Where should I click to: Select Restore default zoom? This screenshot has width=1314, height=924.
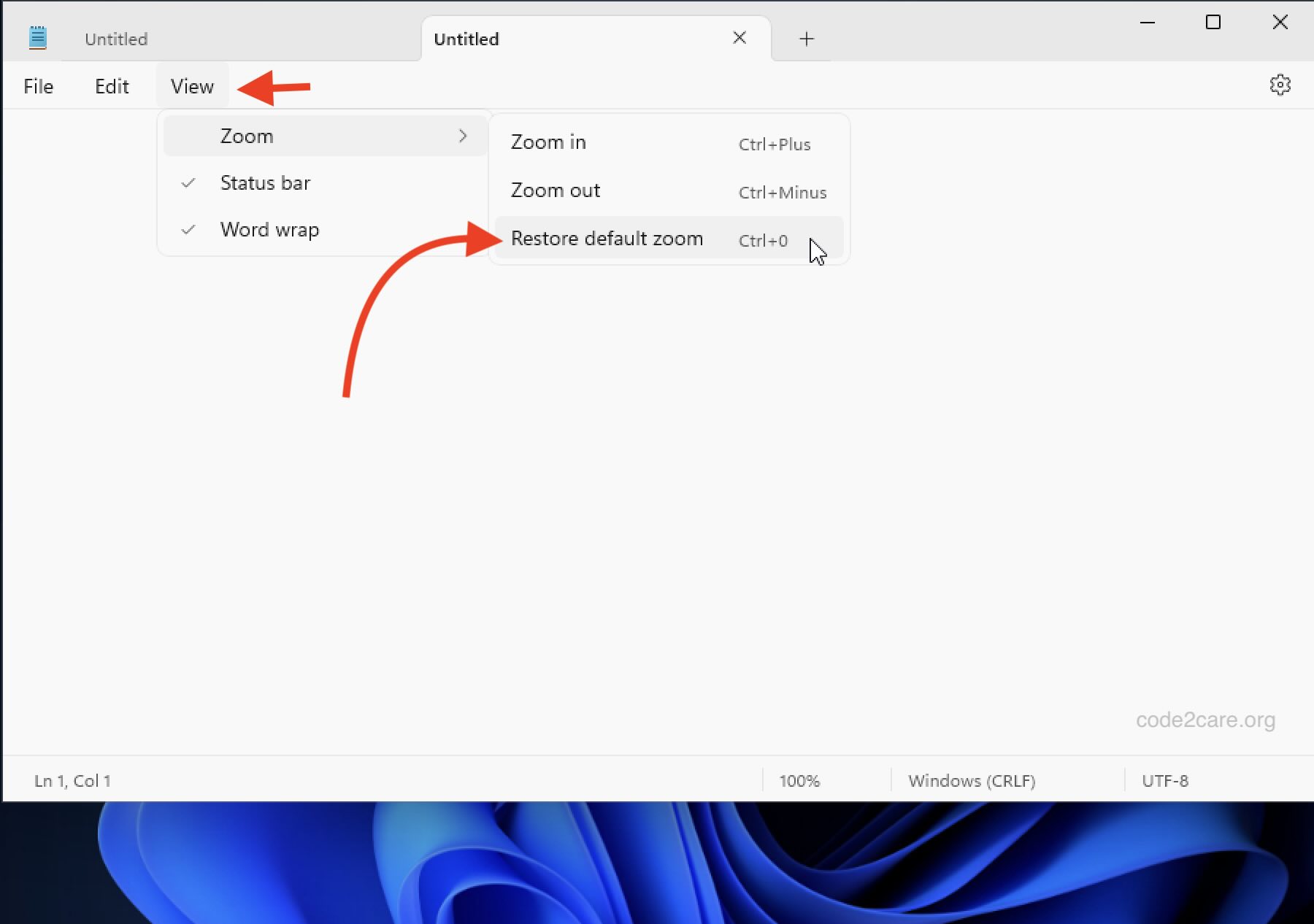pyautogui.click(x=607, y=238)
